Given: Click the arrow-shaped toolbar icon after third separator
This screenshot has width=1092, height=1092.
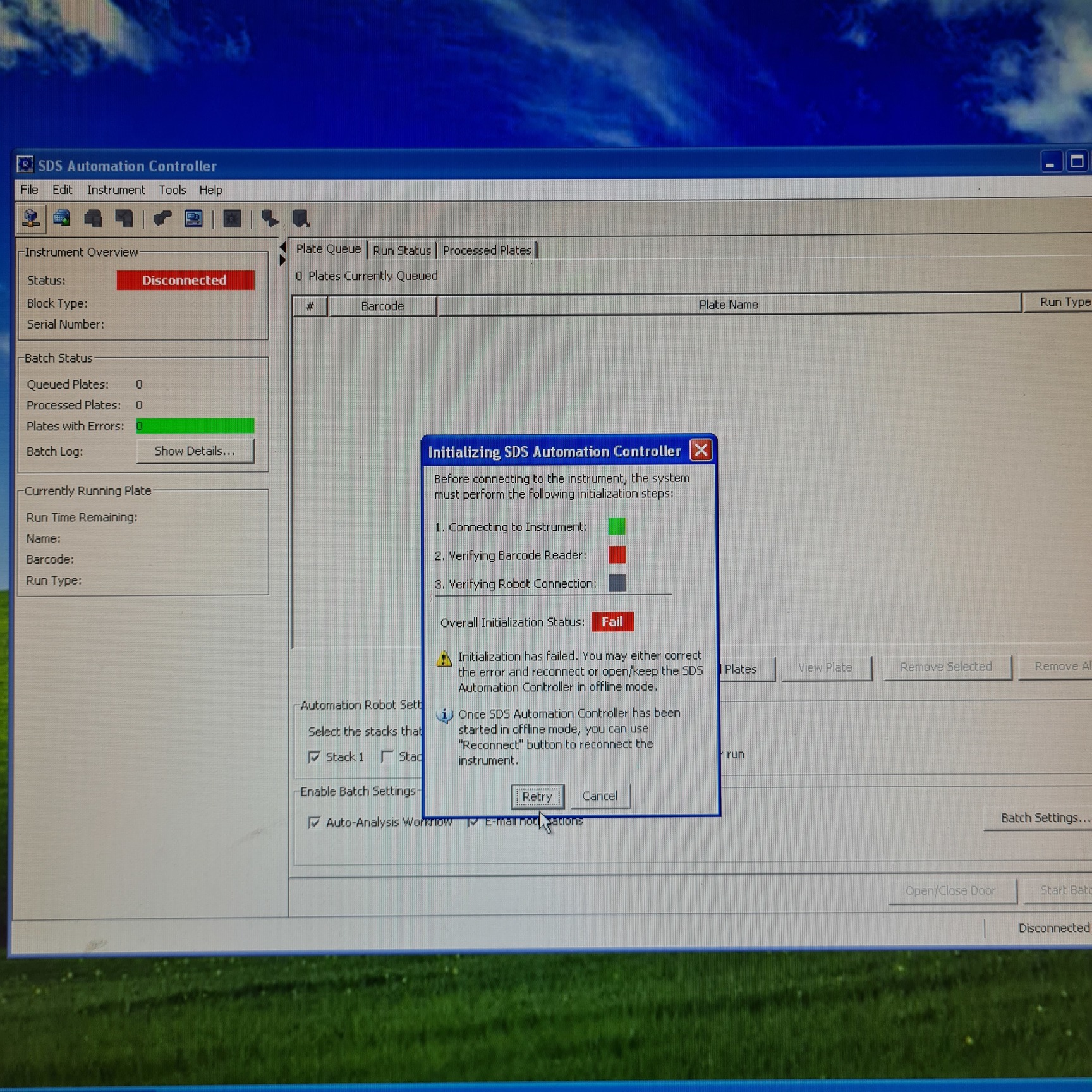Looking at the screenshot, I should click(x=270, y=219).
